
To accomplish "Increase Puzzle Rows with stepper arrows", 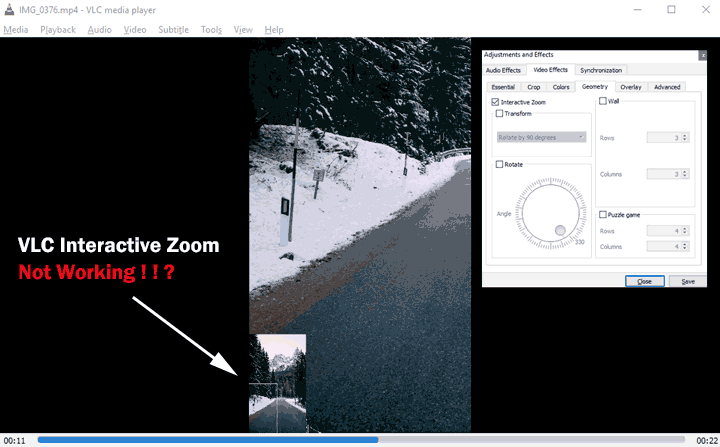I will 685,229.
